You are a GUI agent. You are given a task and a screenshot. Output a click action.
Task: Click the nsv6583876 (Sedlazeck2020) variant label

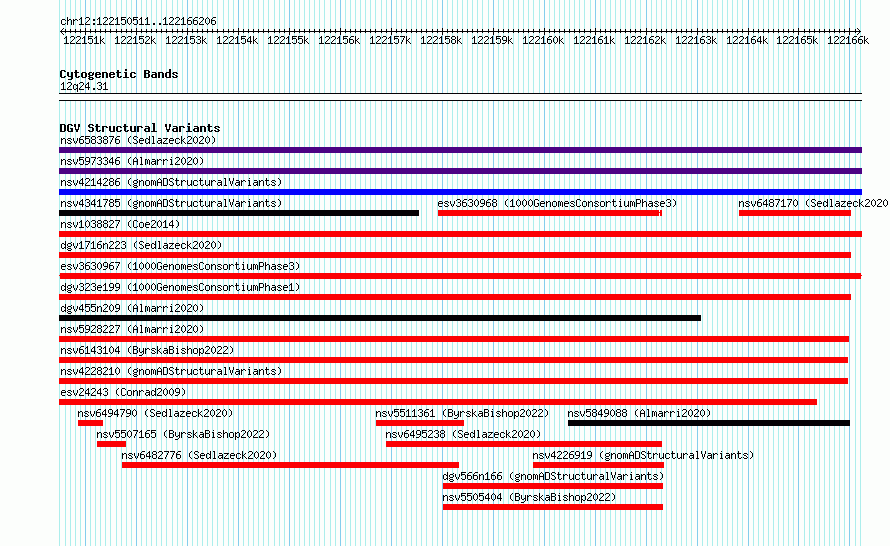(138, 140)
